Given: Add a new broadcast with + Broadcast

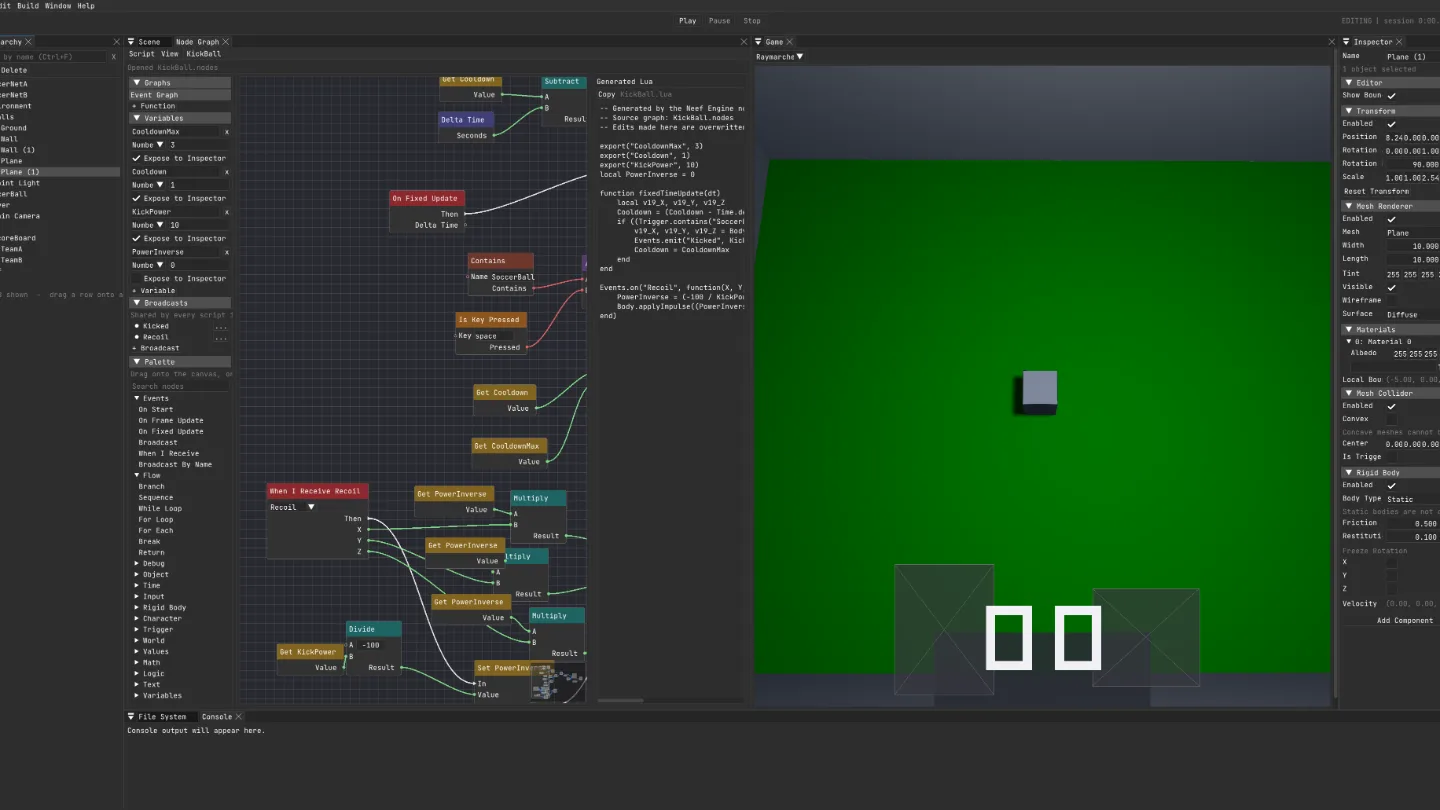Looking at the screenshot, I should [156, 349].
